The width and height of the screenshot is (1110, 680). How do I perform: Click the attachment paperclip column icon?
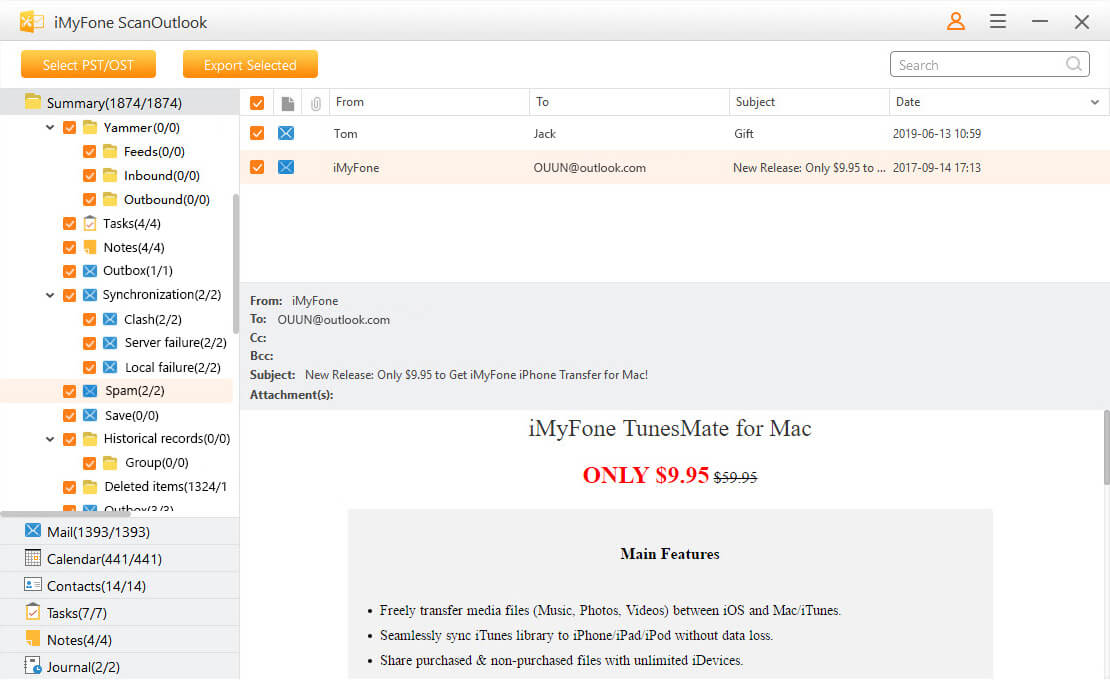314,102
